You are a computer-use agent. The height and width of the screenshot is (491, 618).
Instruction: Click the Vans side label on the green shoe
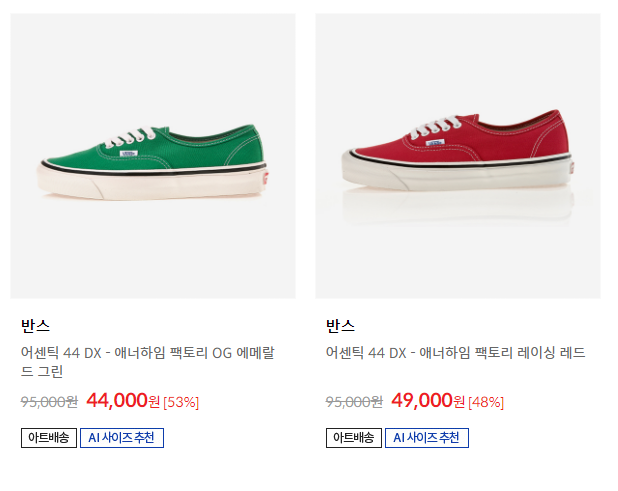click(128, 154)
